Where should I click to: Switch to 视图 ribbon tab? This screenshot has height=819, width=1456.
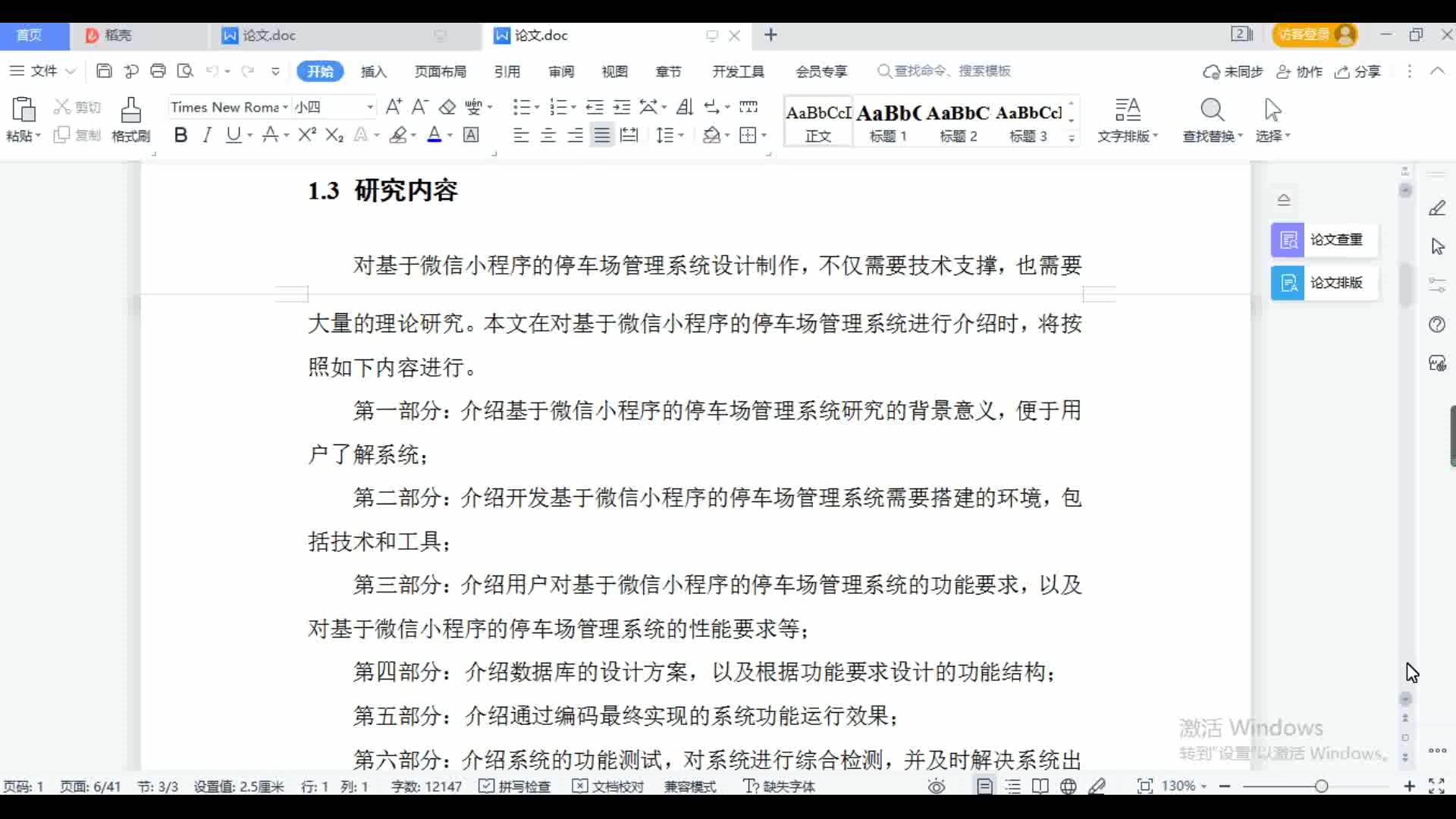(614, 71)
